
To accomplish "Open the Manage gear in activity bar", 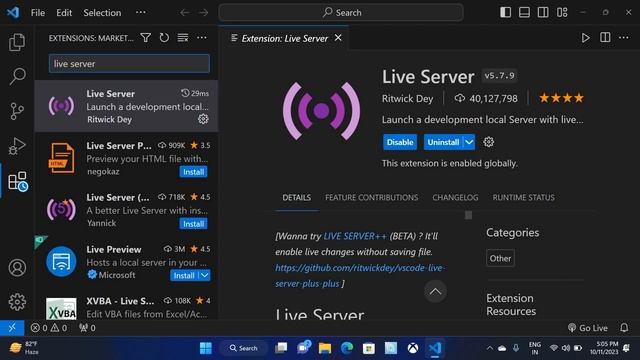I will coord(17,302).
